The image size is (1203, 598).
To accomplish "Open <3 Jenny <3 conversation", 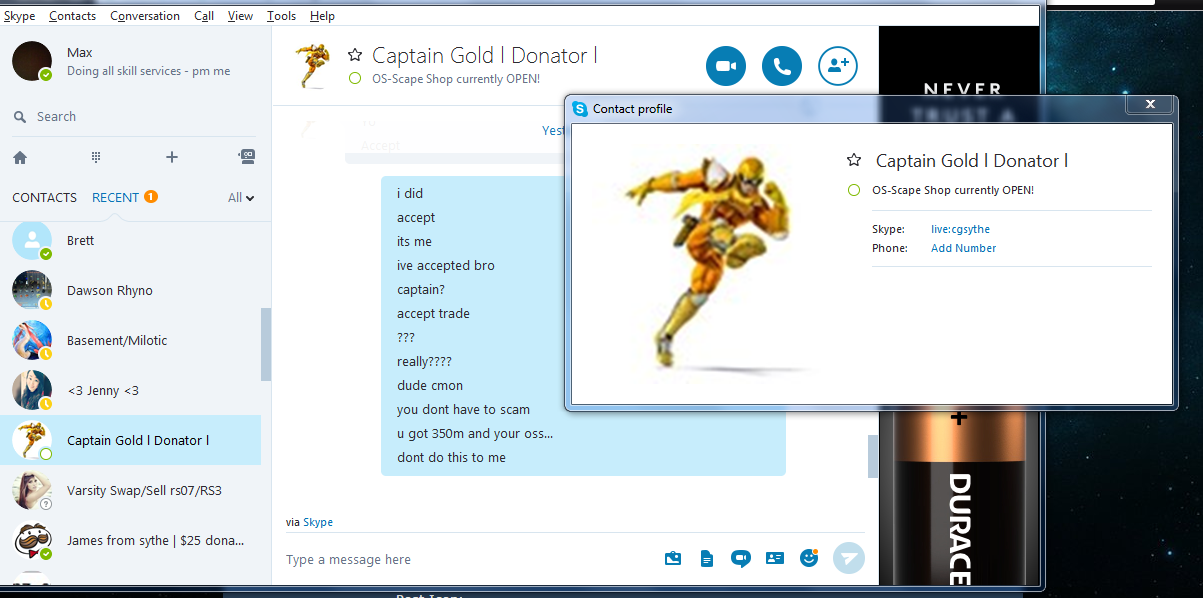I will point(130,390).
